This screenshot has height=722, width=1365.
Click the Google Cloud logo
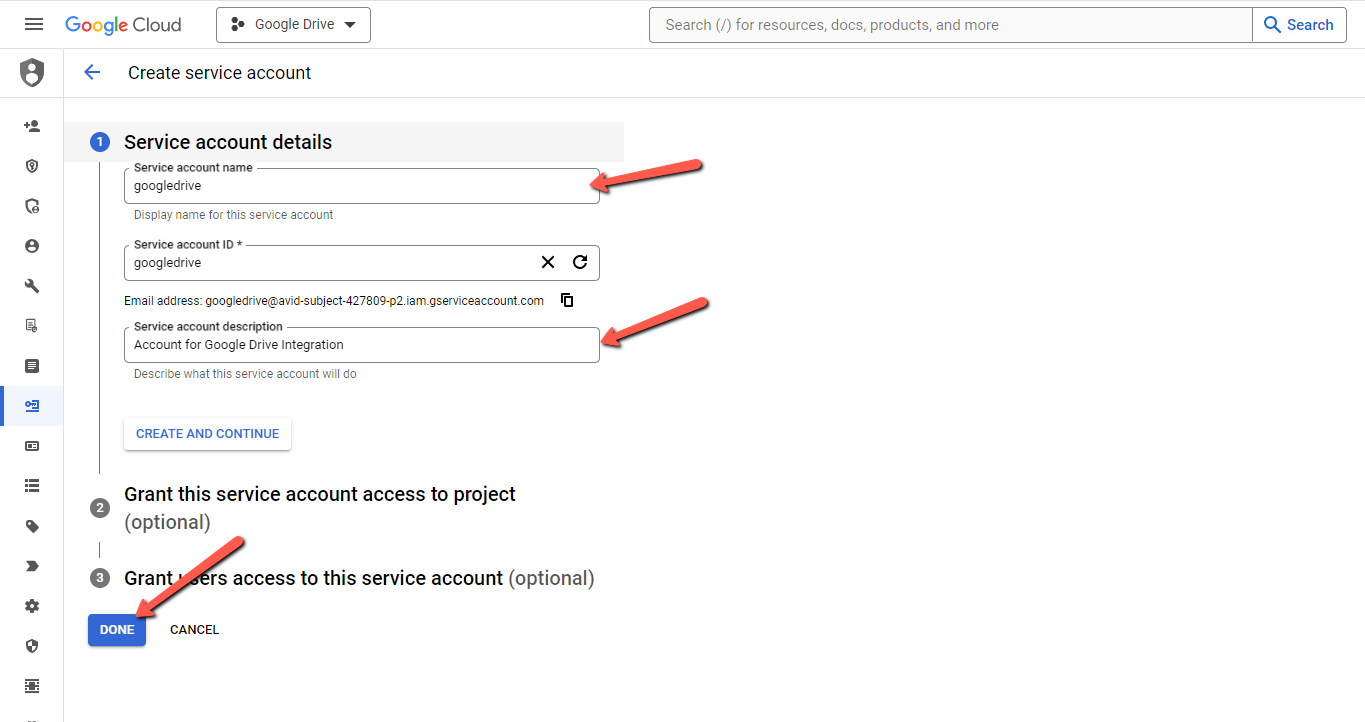[x=123, y=25]
